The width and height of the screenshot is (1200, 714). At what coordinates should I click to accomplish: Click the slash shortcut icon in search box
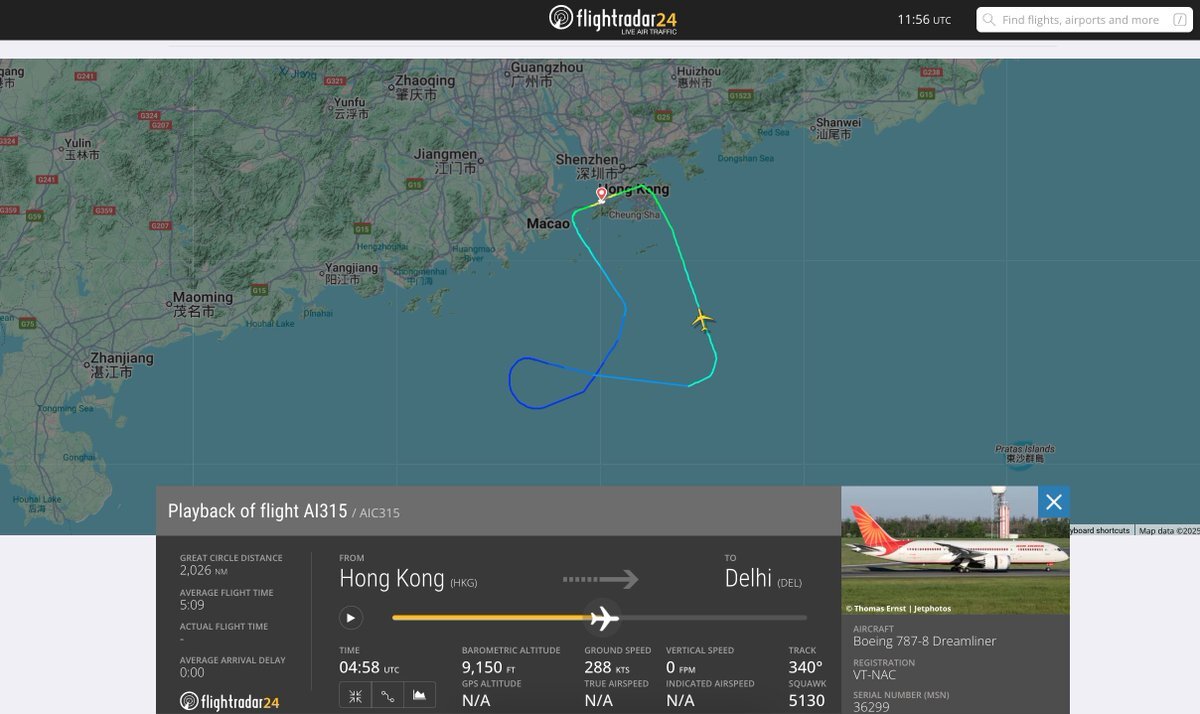click(x=1179, y=20)
